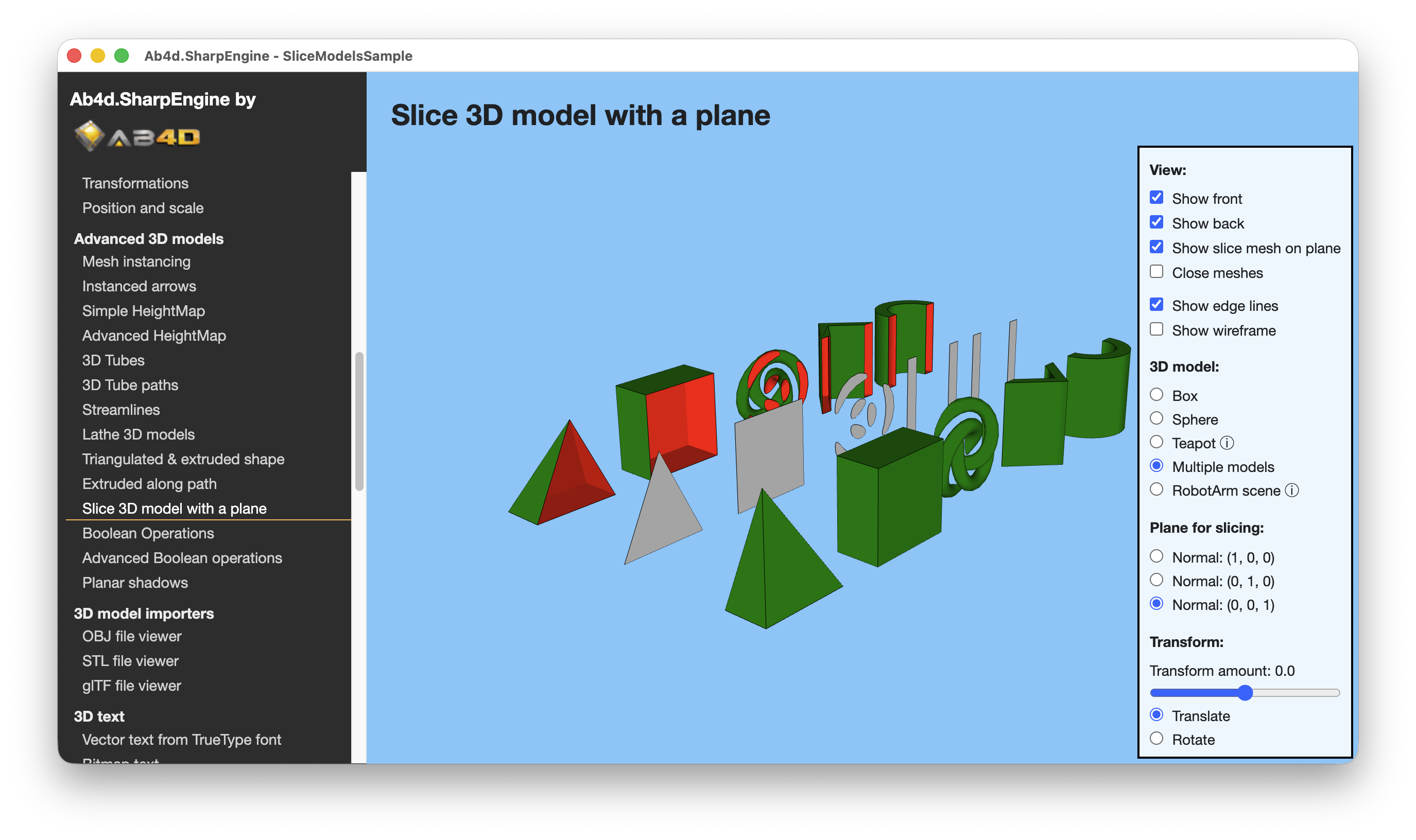Uncheck the Show front checkbox
This screenshot has height=840, width=1416.
(x=1156, y=198)
